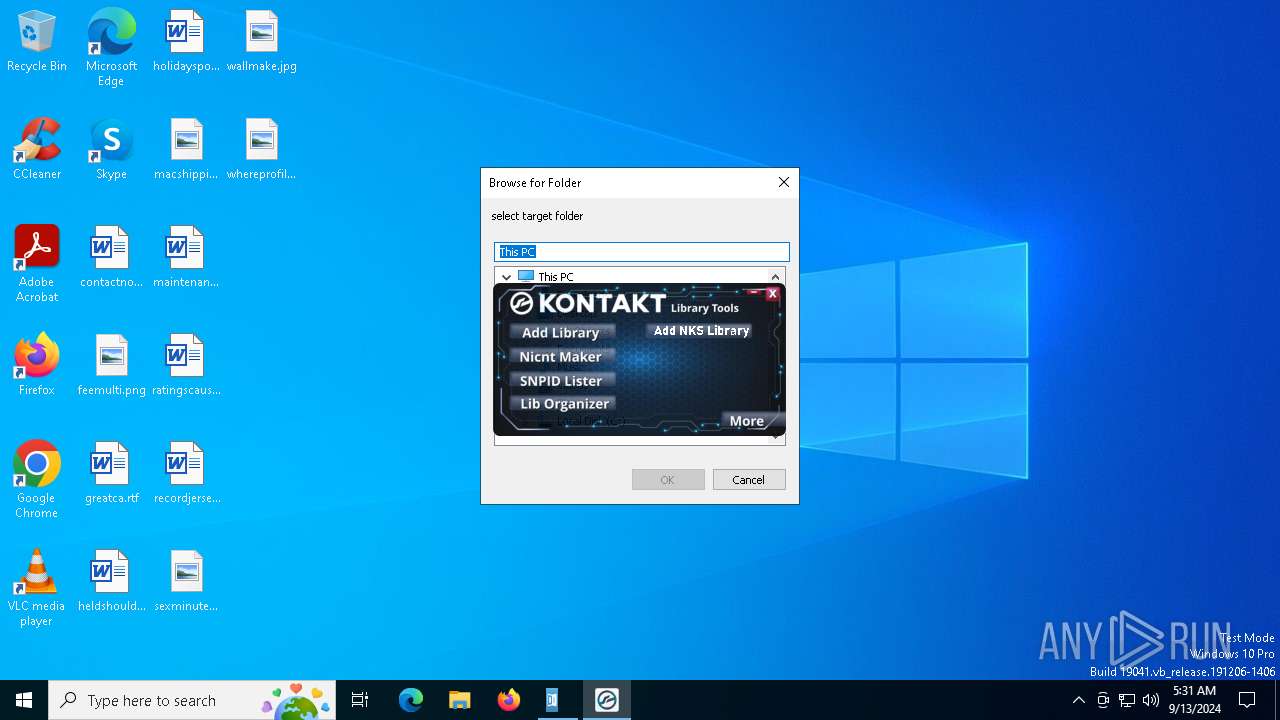Open VLC media player desktop shortcut
The height and width of the screenshot is (720, 1280).
tap(37, 588)
